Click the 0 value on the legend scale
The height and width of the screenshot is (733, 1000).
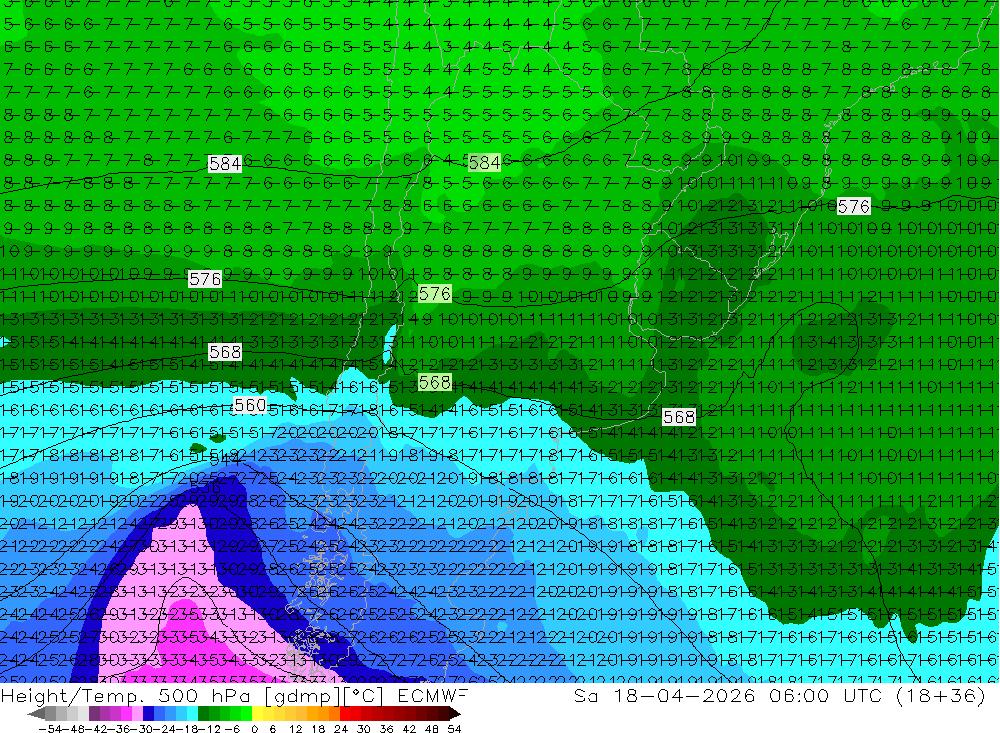(x=254, y=729)
